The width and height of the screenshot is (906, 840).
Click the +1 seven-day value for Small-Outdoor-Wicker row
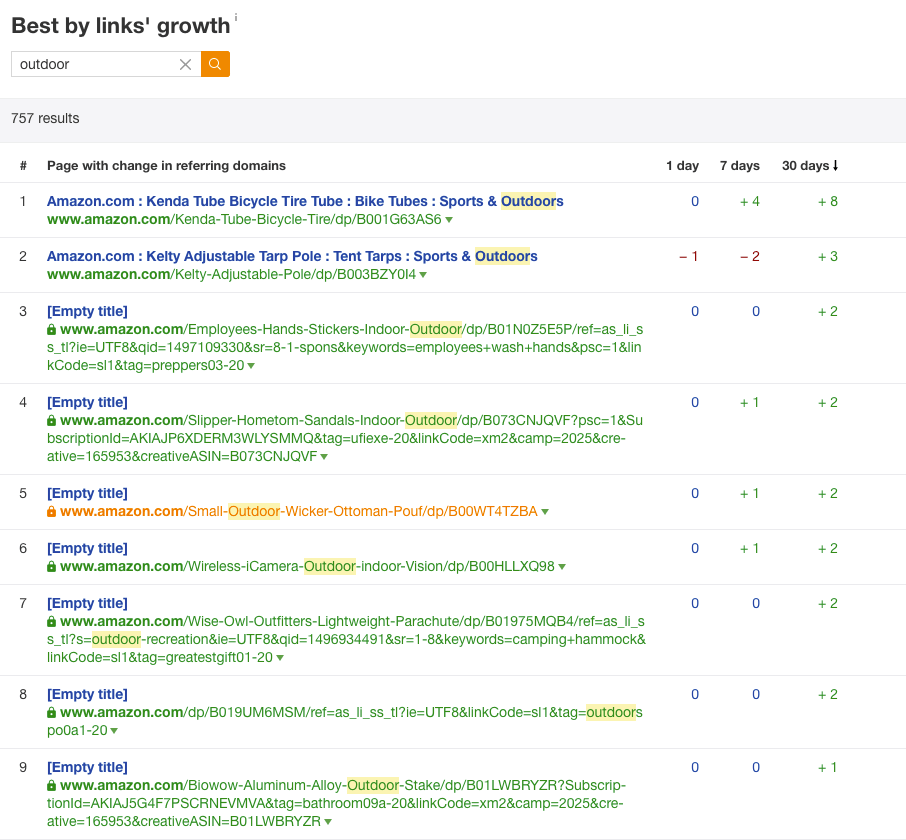(749, 493)
